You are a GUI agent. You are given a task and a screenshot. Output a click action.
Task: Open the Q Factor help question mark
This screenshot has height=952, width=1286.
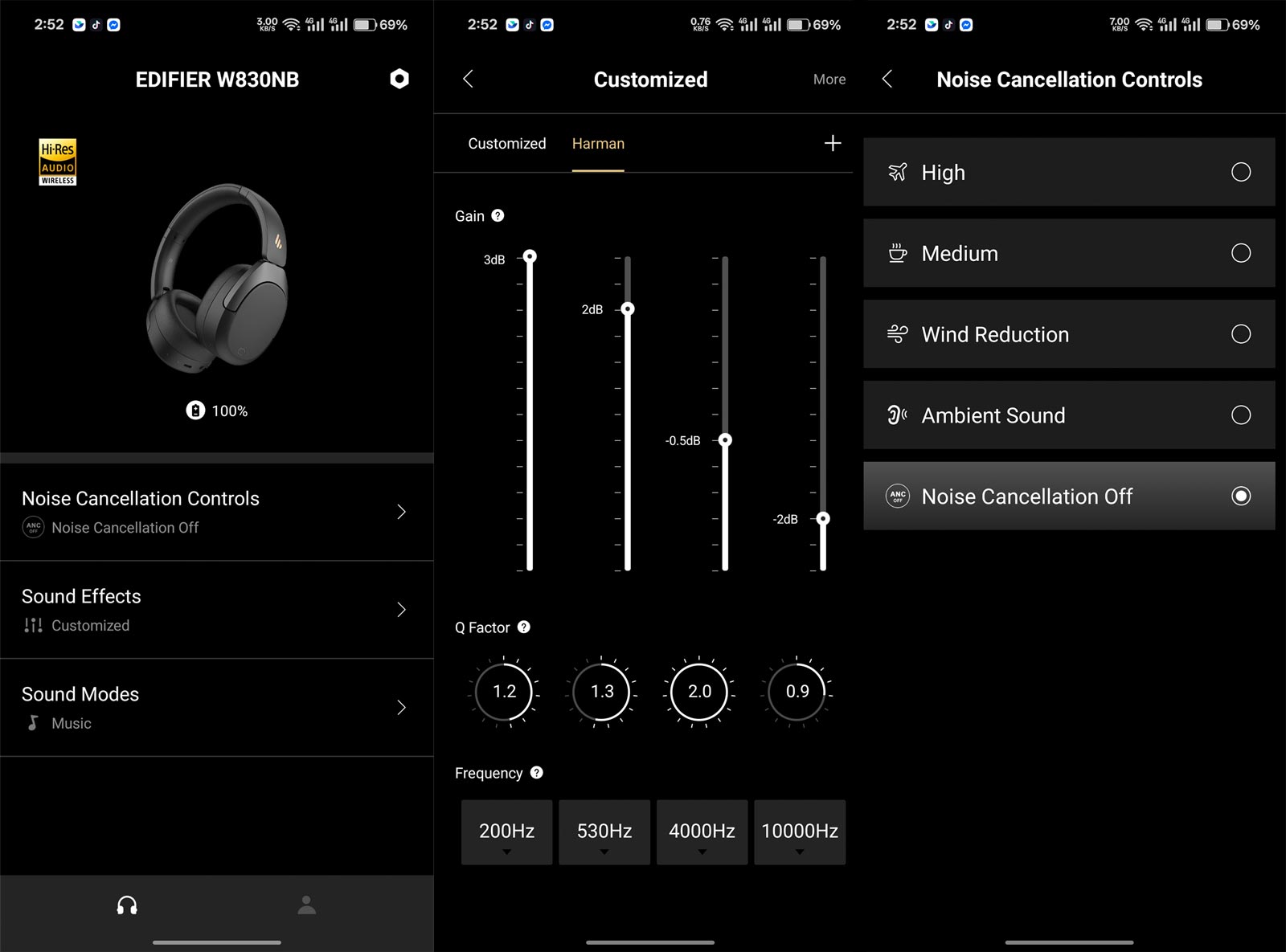(524, 627)
